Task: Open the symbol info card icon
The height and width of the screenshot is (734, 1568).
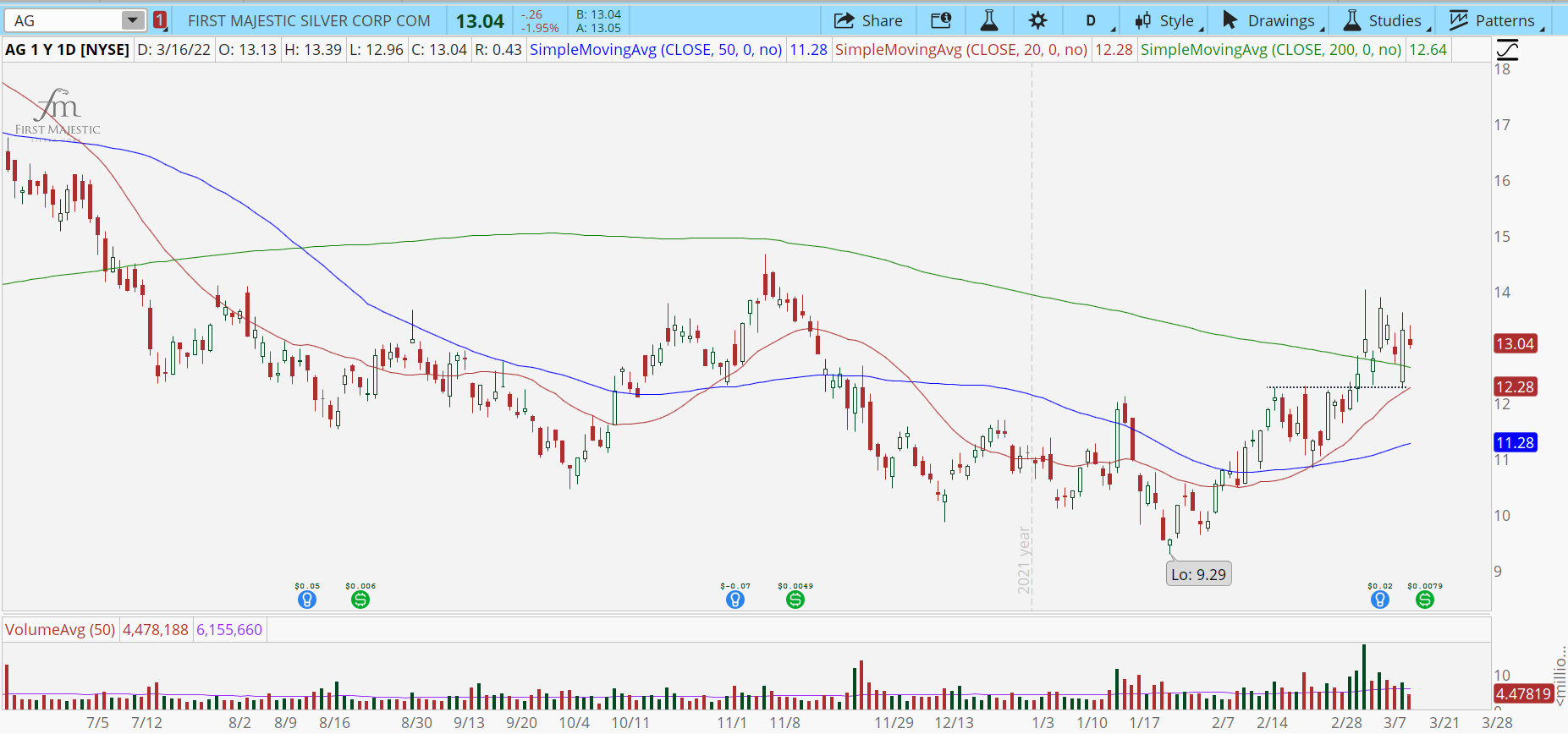Action: (x=941, y=20)
